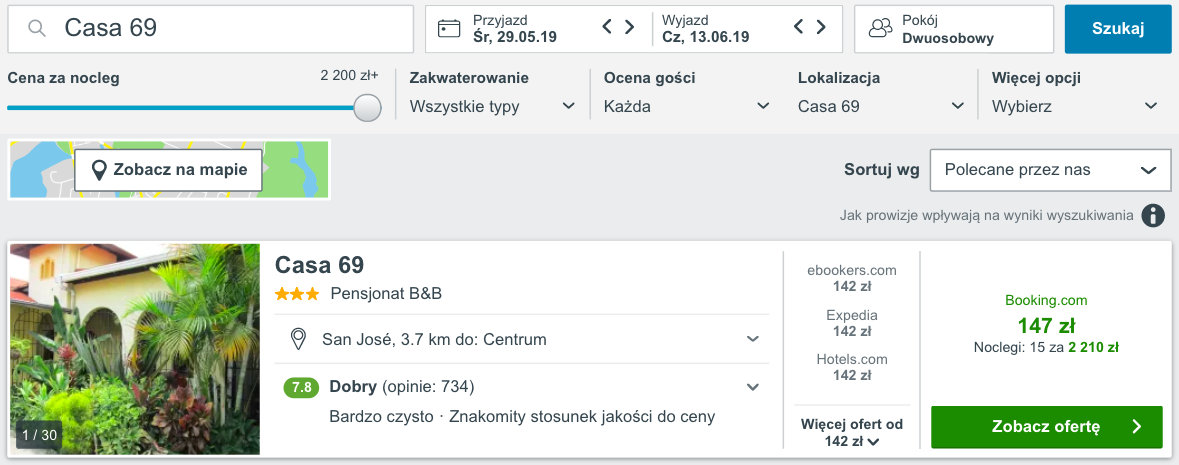1179x465 pixels.
Task: Expand the guest rating reviews section
Action: (x=753, y=387)
